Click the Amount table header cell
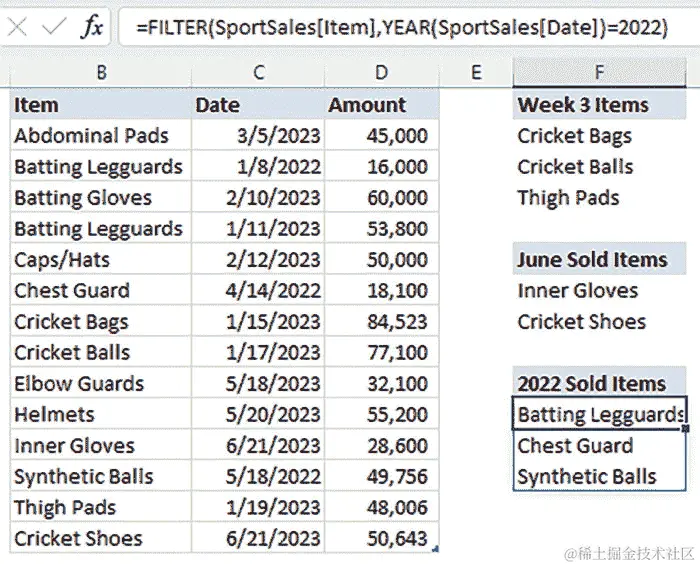This screenshot has width=700, height=567. click(382, 105)
